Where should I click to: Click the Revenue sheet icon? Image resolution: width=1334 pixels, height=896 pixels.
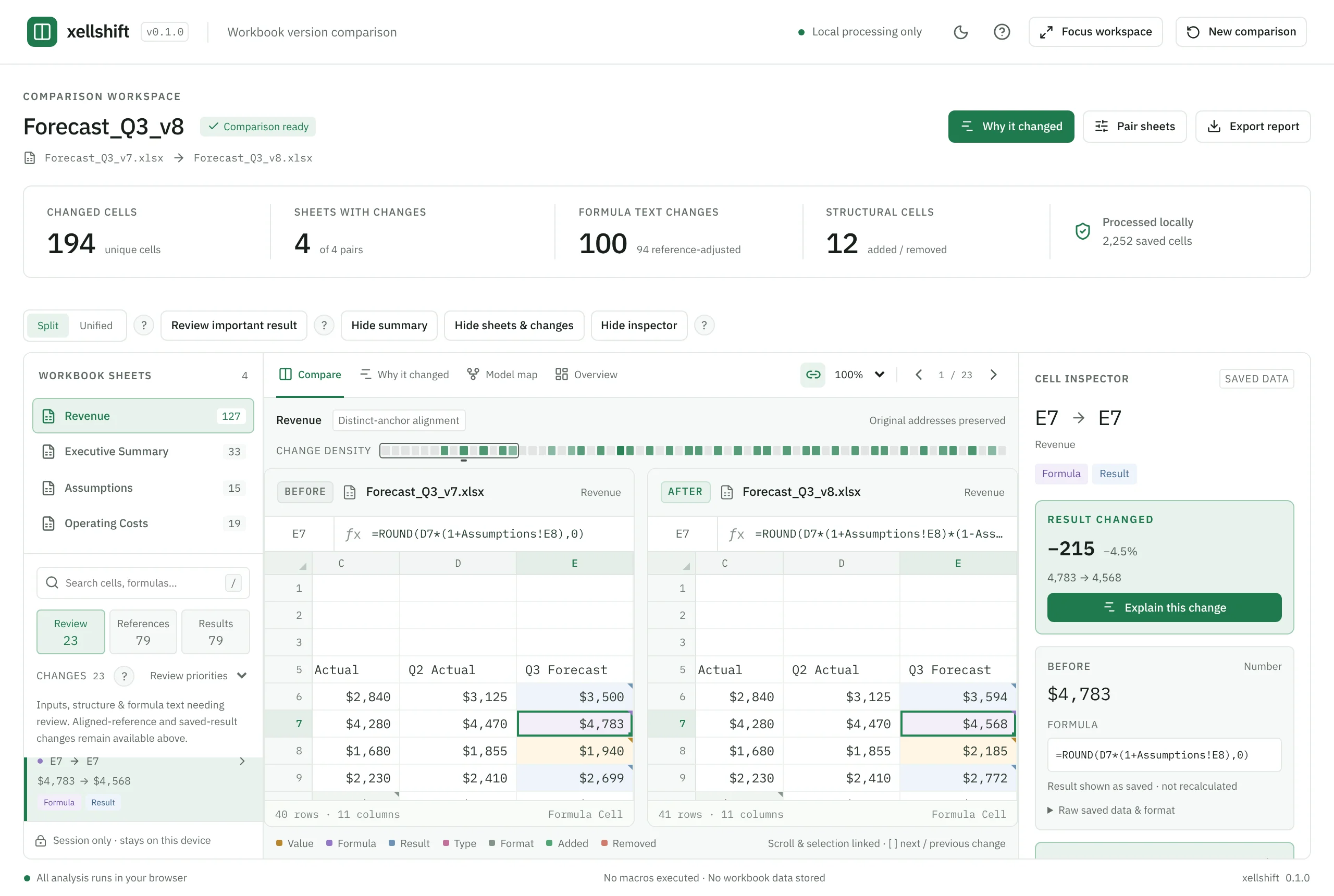click(48, 416)
